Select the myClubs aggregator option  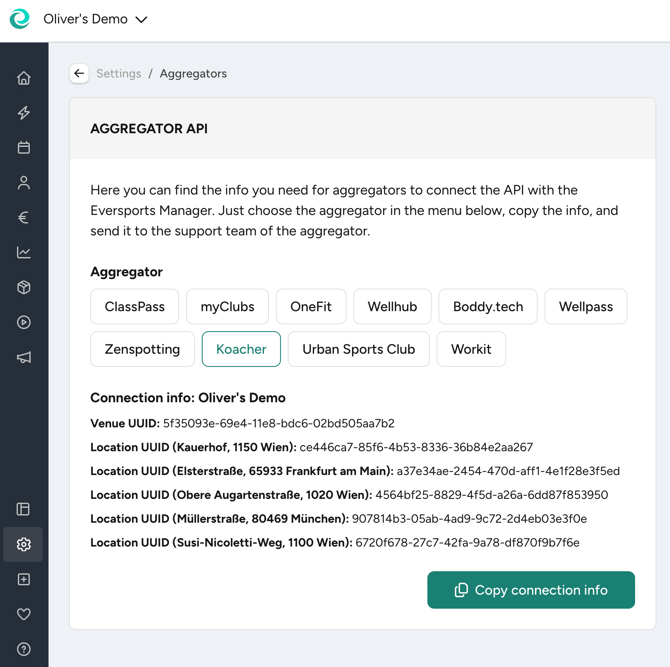(227, 306)
